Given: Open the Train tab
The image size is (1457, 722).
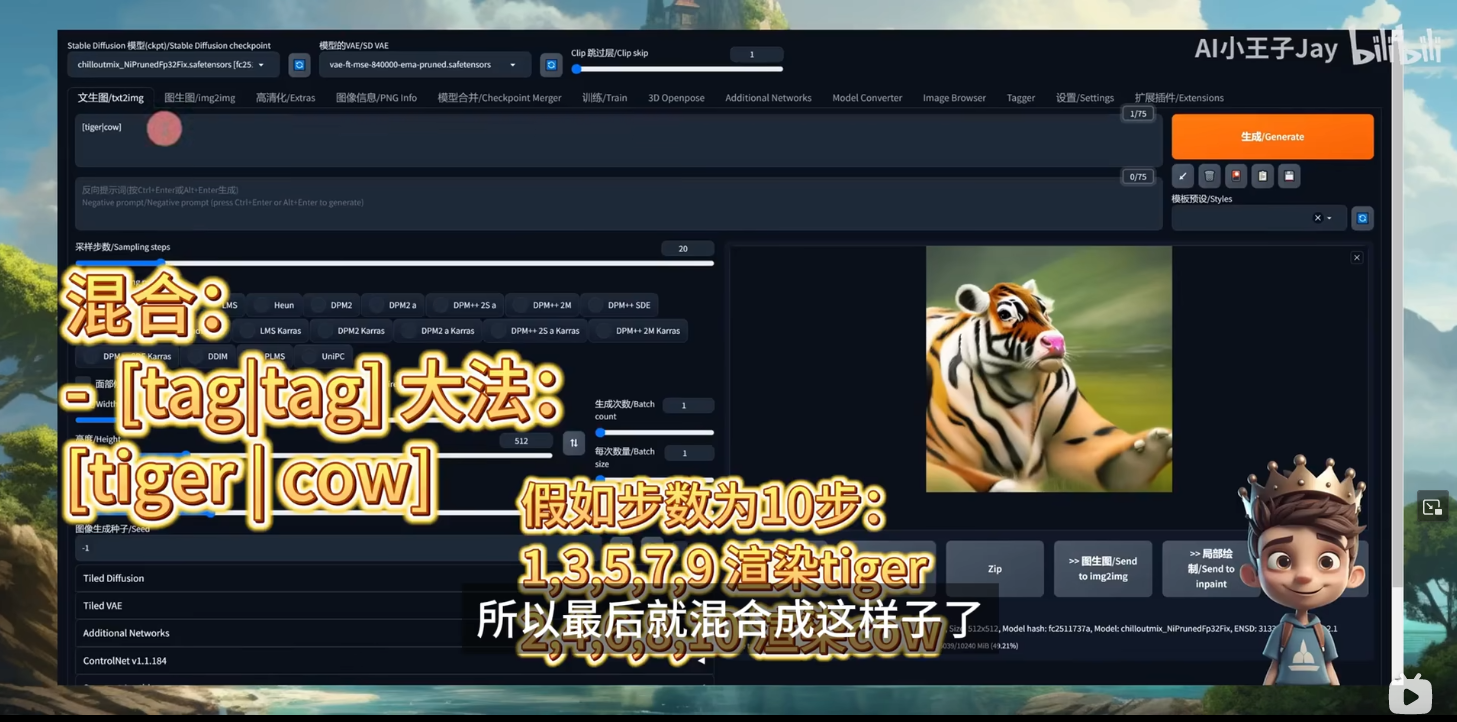Looking at the screenshot, I should pos(604,98).
